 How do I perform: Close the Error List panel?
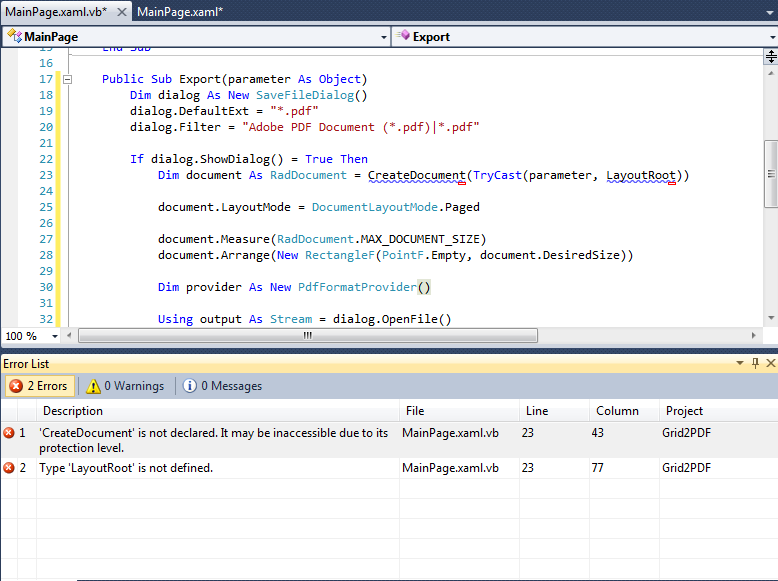(x=769, y=364)
